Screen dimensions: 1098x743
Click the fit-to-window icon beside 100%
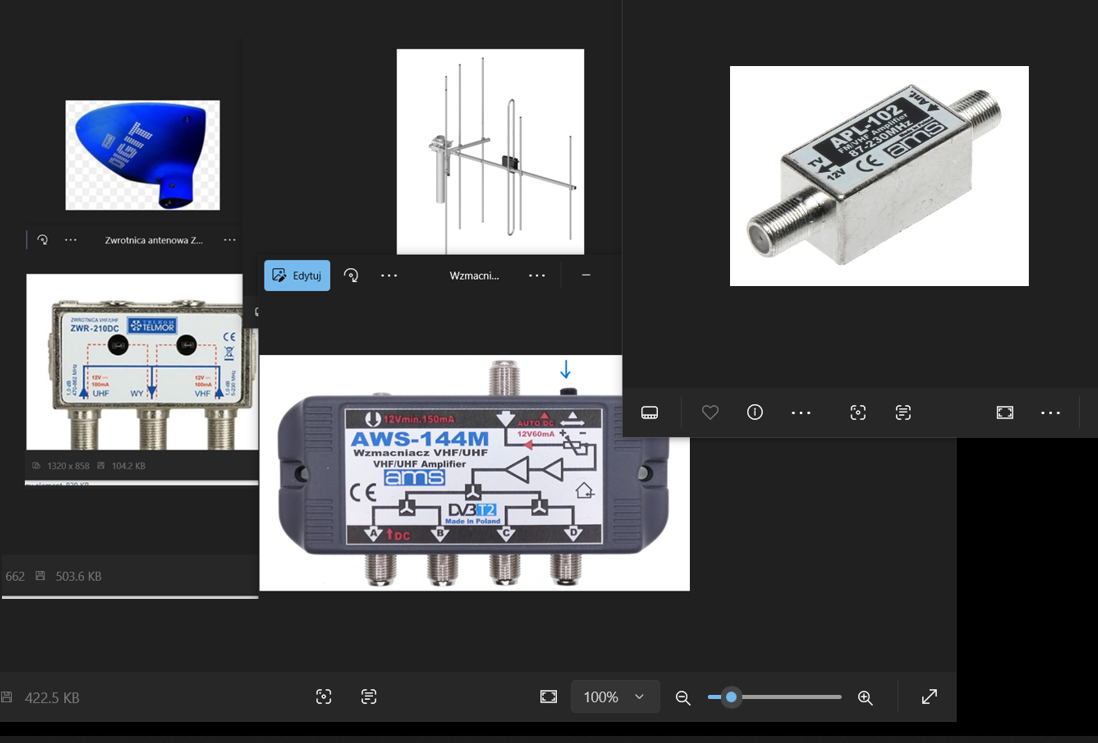click(548, 697)
